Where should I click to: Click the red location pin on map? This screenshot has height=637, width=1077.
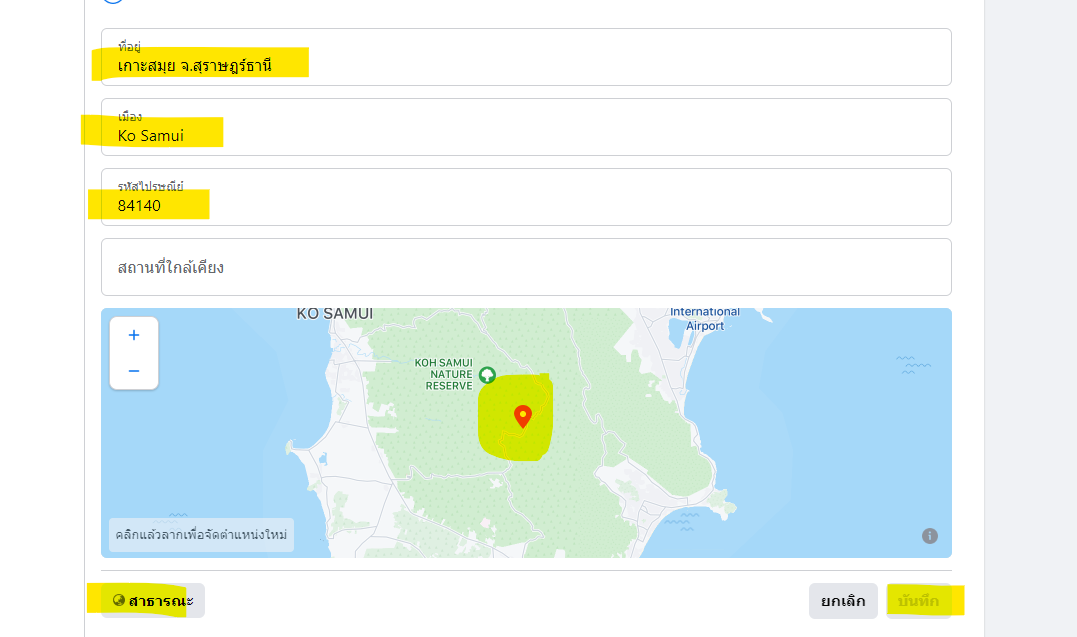click(523, 416)
